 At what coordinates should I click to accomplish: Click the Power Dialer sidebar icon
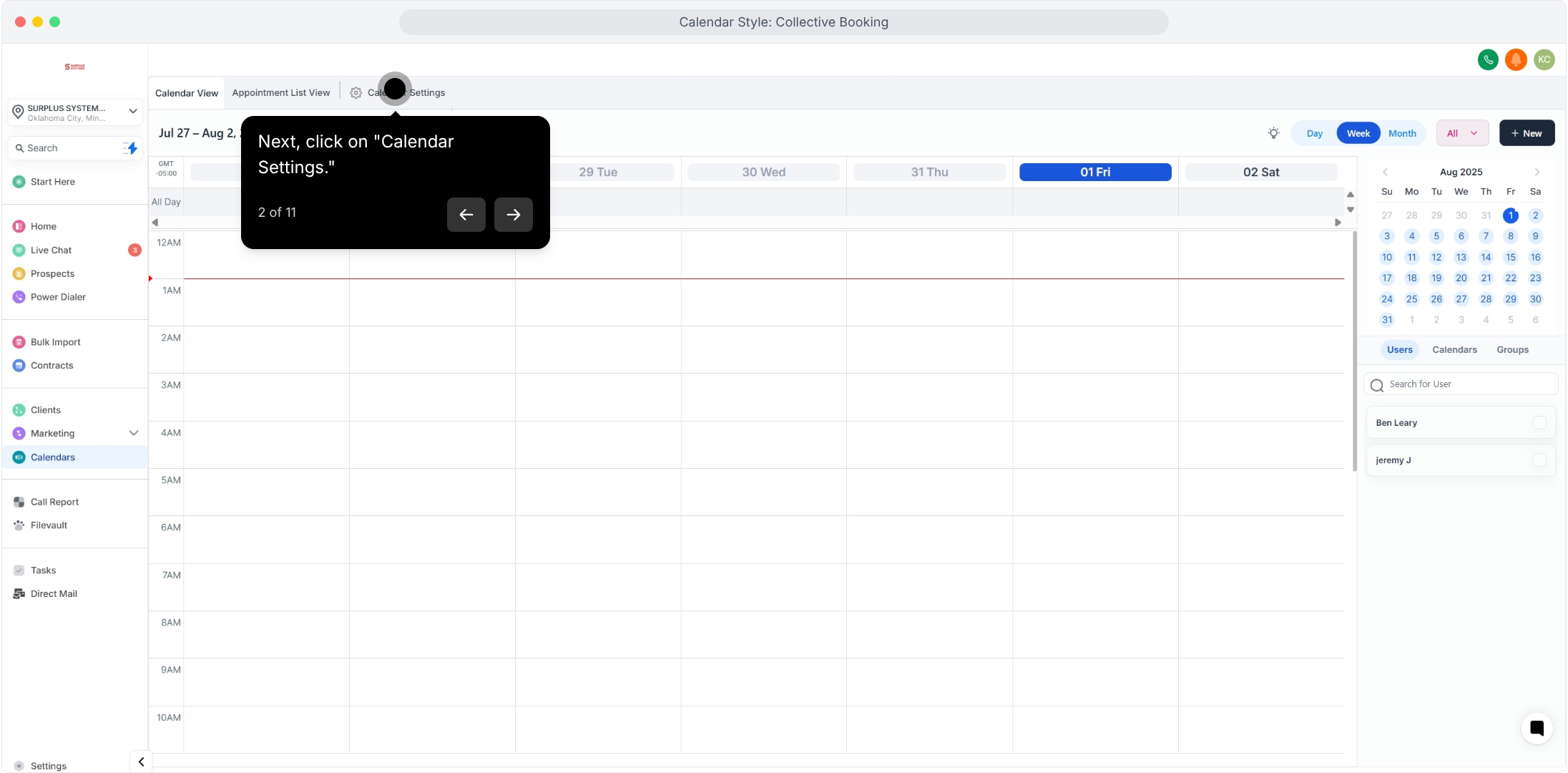pyautogui.click(x=19, y=297)
